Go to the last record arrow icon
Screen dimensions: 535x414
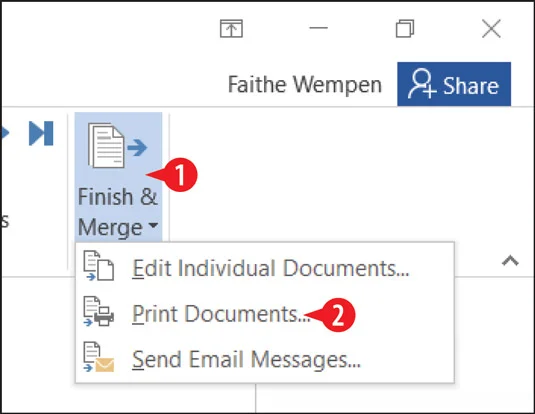41,133
